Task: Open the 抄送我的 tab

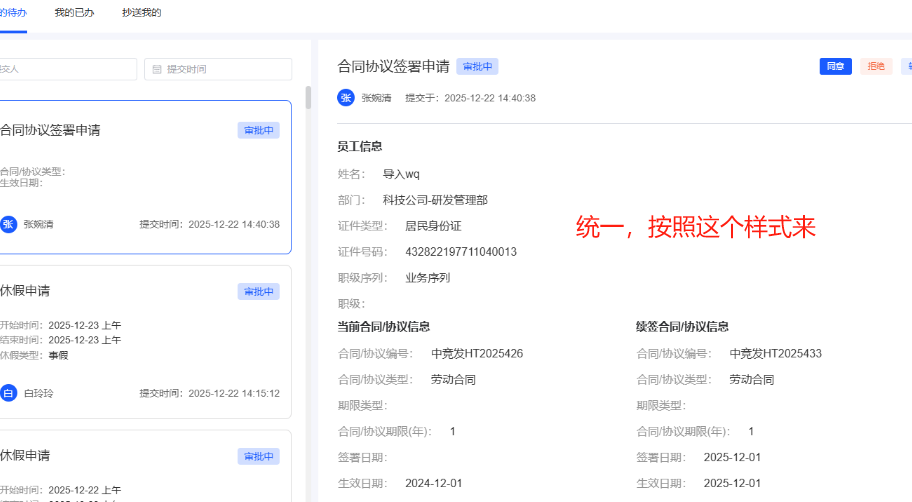Action: click(141, 13)
